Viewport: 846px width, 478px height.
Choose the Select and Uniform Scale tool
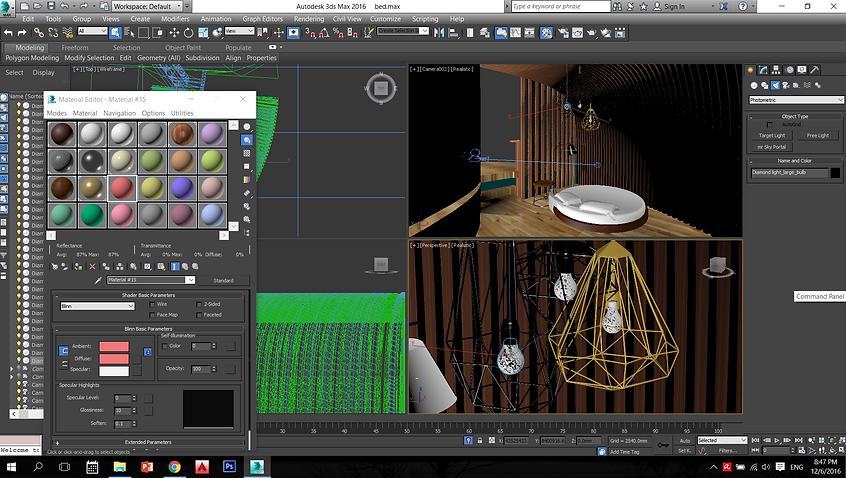point(203,33)
